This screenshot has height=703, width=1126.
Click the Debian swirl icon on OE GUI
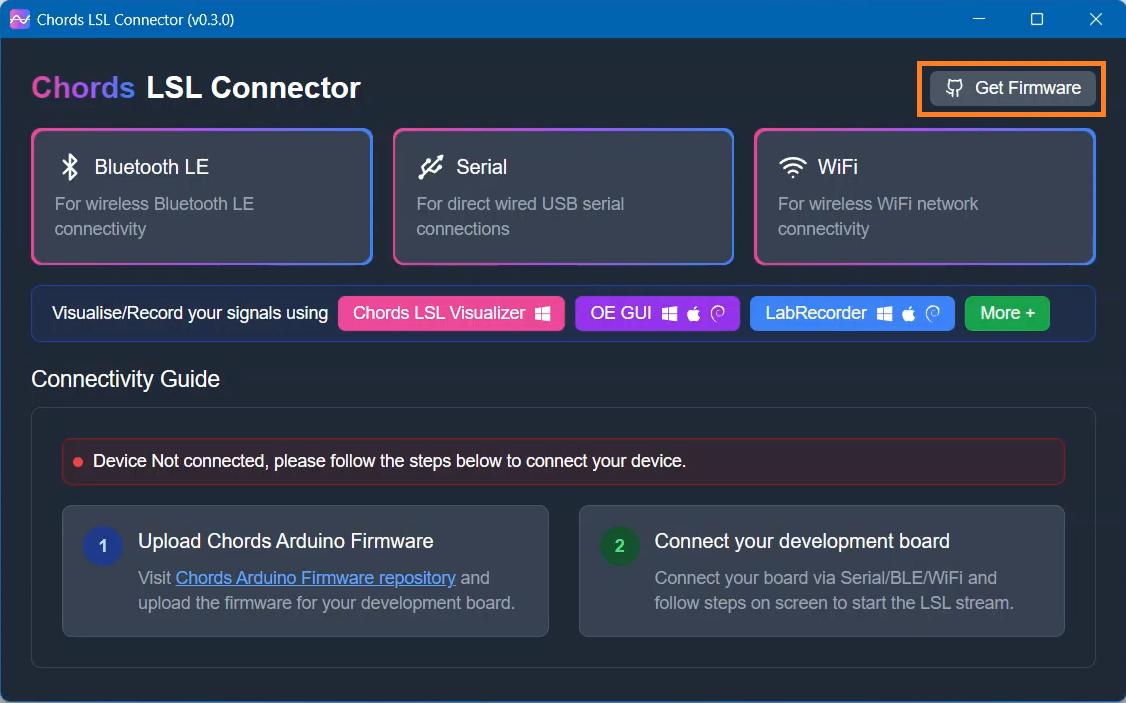pos(717,314)
